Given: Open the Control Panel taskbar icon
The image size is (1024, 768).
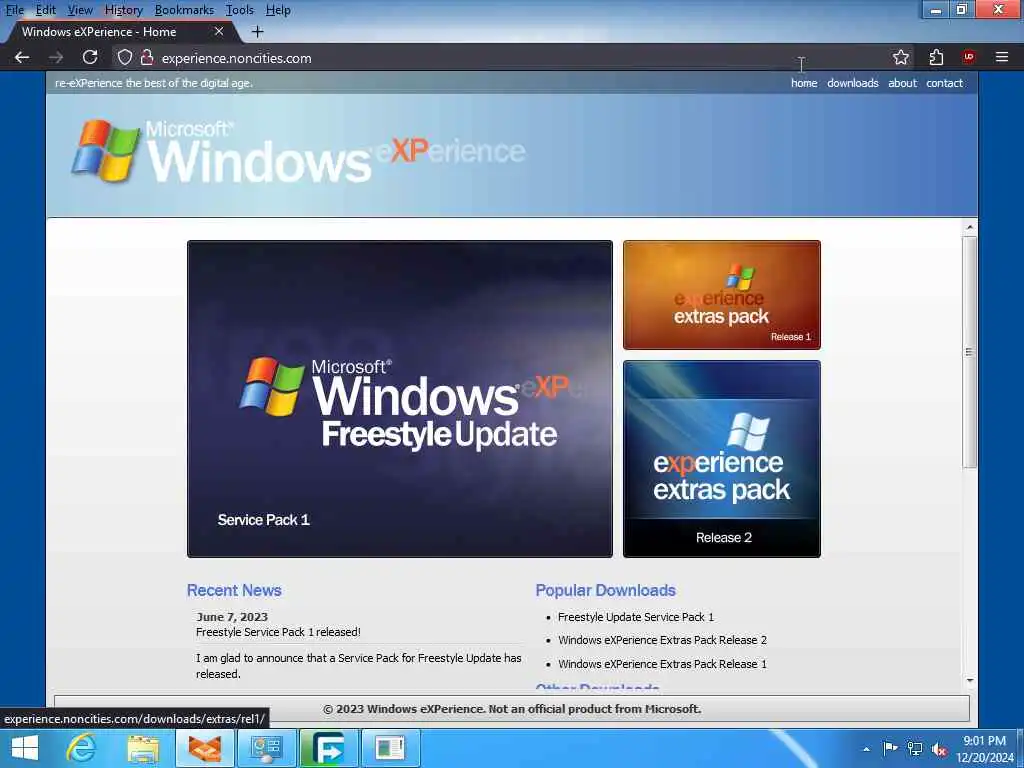Looking at the screenshot, I should coord(266,748).
